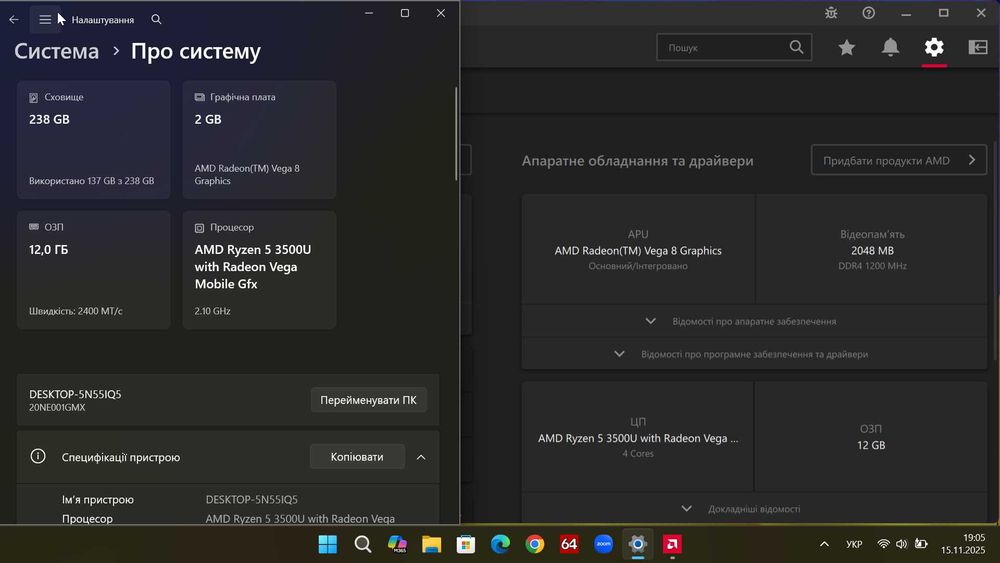The width and height of the screenshot is (1000, 563).
Task: Open favorites star in AMD Software
Action: [846, 47]
